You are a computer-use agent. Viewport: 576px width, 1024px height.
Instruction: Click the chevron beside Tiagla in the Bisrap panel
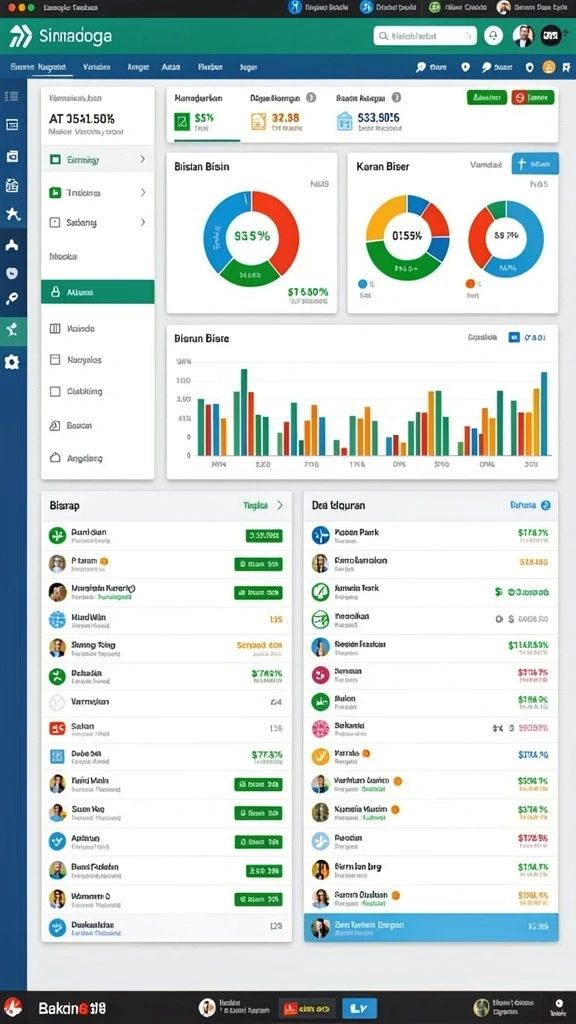[x=280, y=505]
